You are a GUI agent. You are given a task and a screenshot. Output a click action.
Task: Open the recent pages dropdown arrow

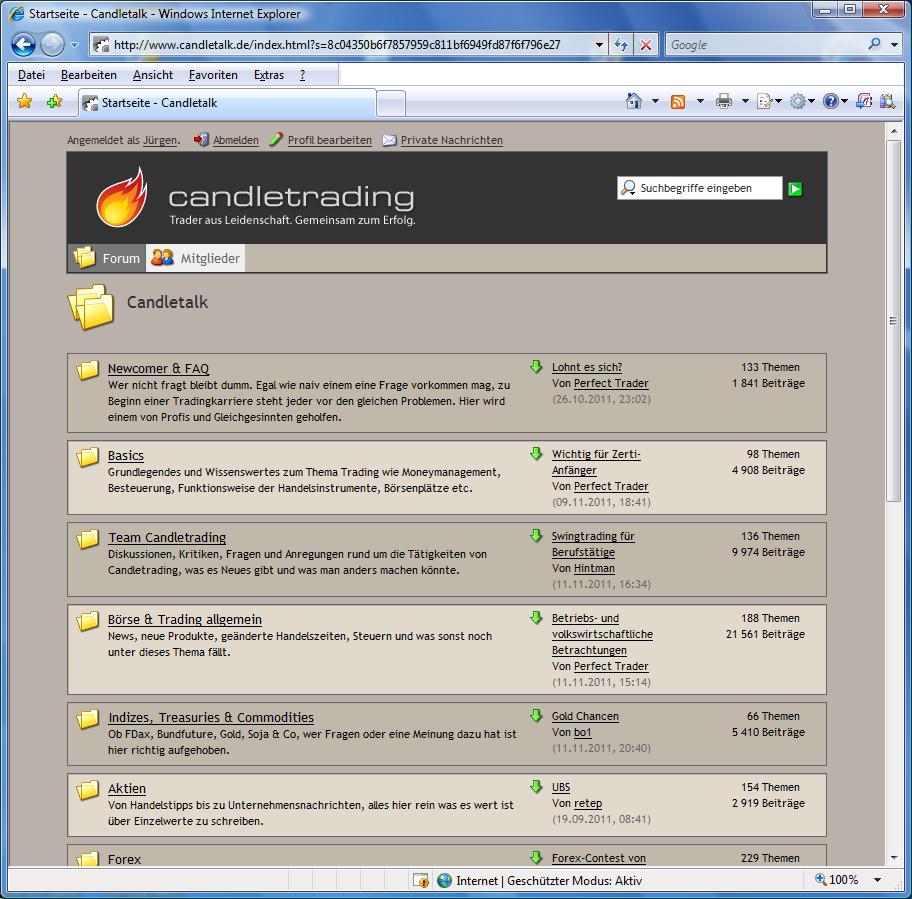[74, 45]
